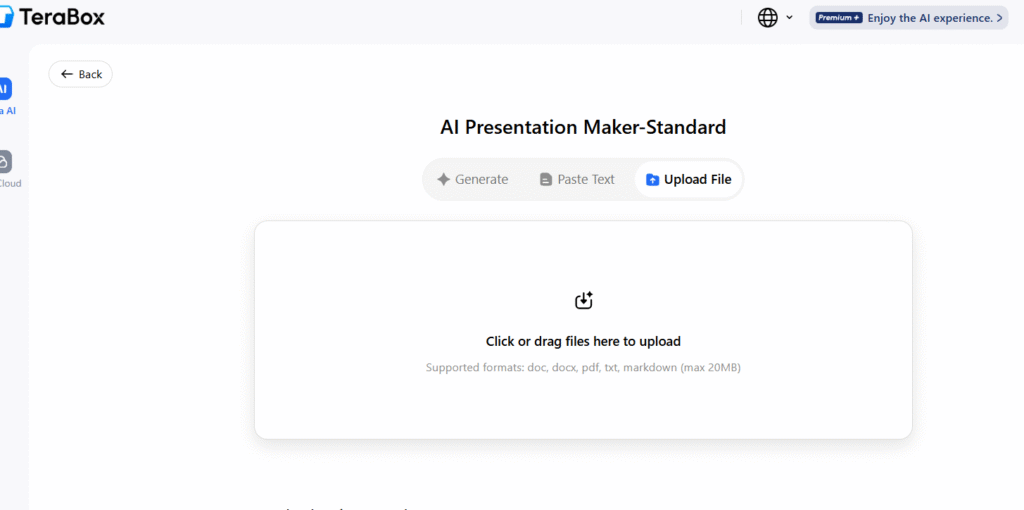Viewport: 1024px width, 510px height.
Task: Click the 'AI Presentation Maker-Standard' heading
Action: [583, 127]
